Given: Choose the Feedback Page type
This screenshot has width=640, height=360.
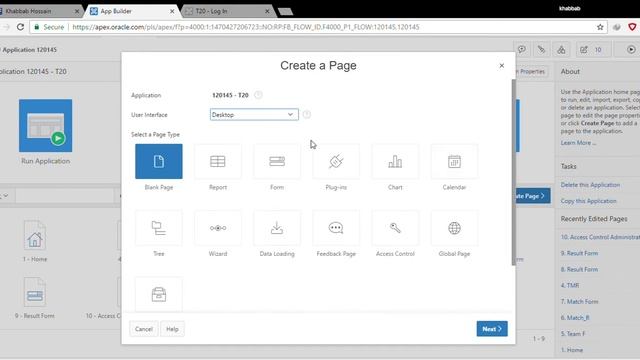Looking at the screenshot, I should 336,228.
